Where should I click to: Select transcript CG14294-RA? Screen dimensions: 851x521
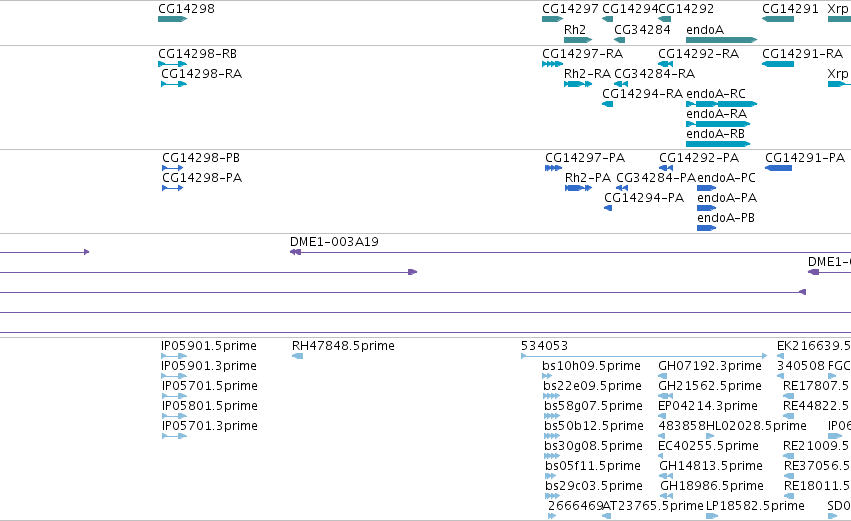tap(607, 104)
